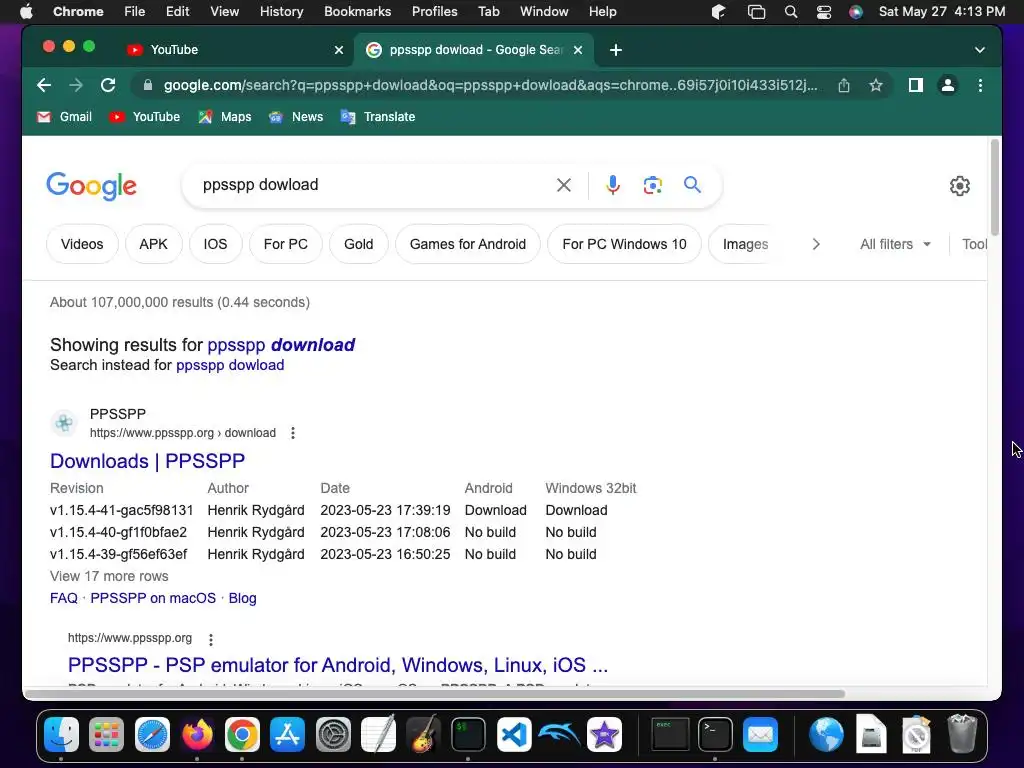
Task: Open options for ppsspp.org download result
Action: tap(293, 433)
